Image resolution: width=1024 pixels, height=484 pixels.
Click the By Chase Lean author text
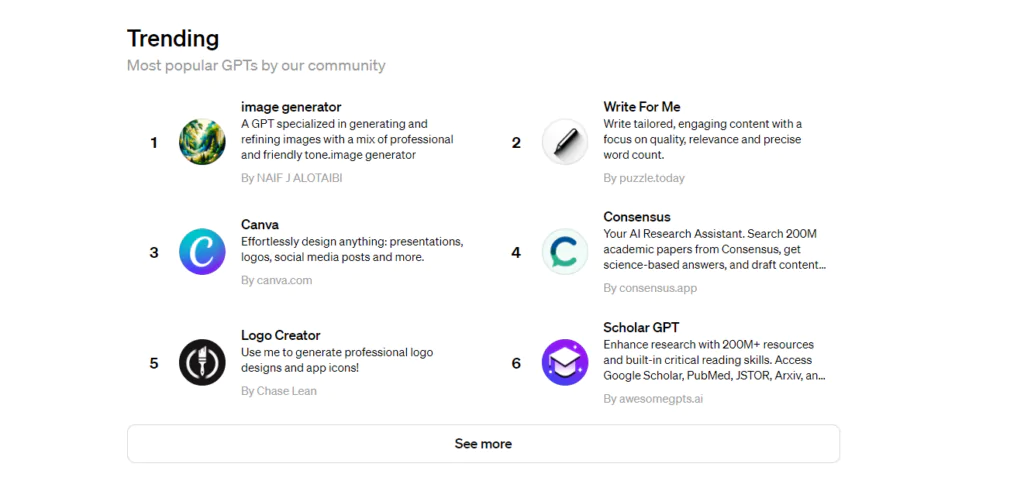tap(279, 391)
